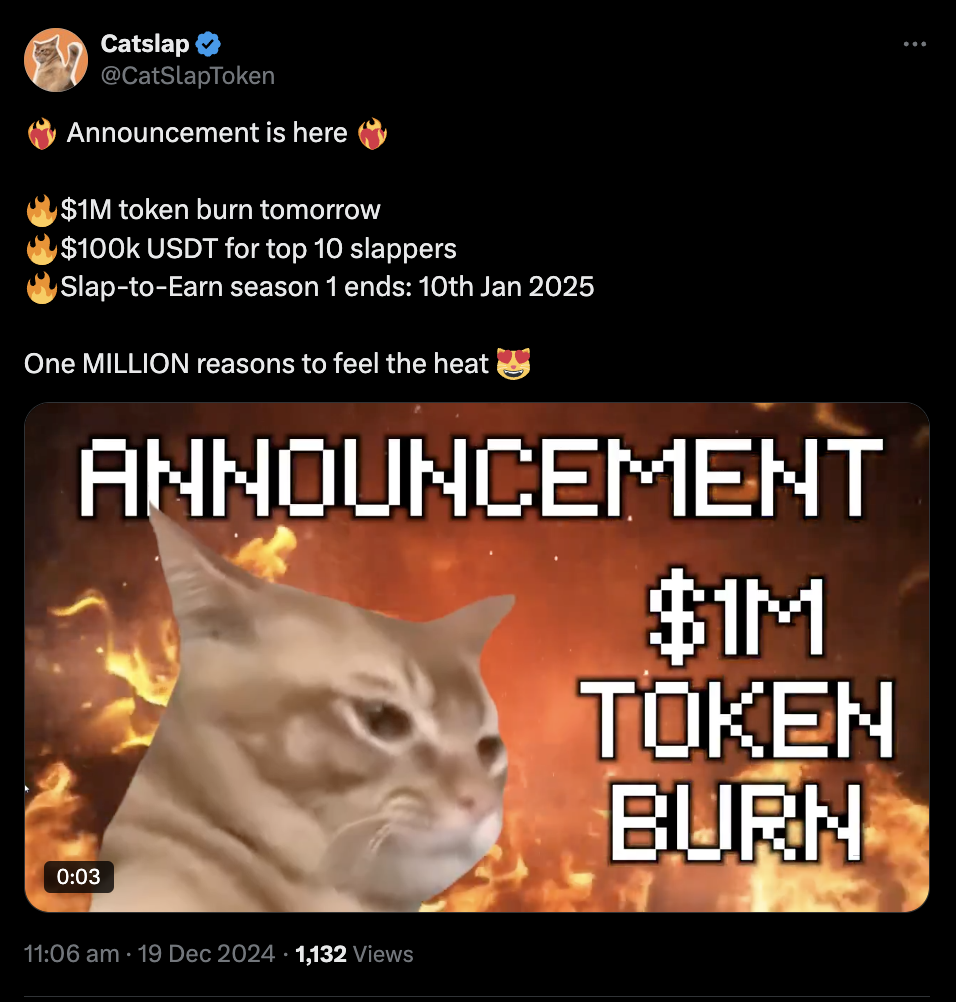Viewport: 956px width, 1002px height.
Task: Click the 11:06 am timestamp
Action: tap(72, 953)
